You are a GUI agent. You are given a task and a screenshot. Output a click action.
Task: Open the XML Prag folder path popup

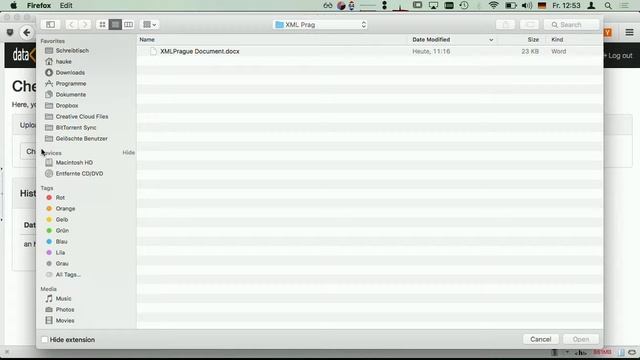(x=320, y=24)
